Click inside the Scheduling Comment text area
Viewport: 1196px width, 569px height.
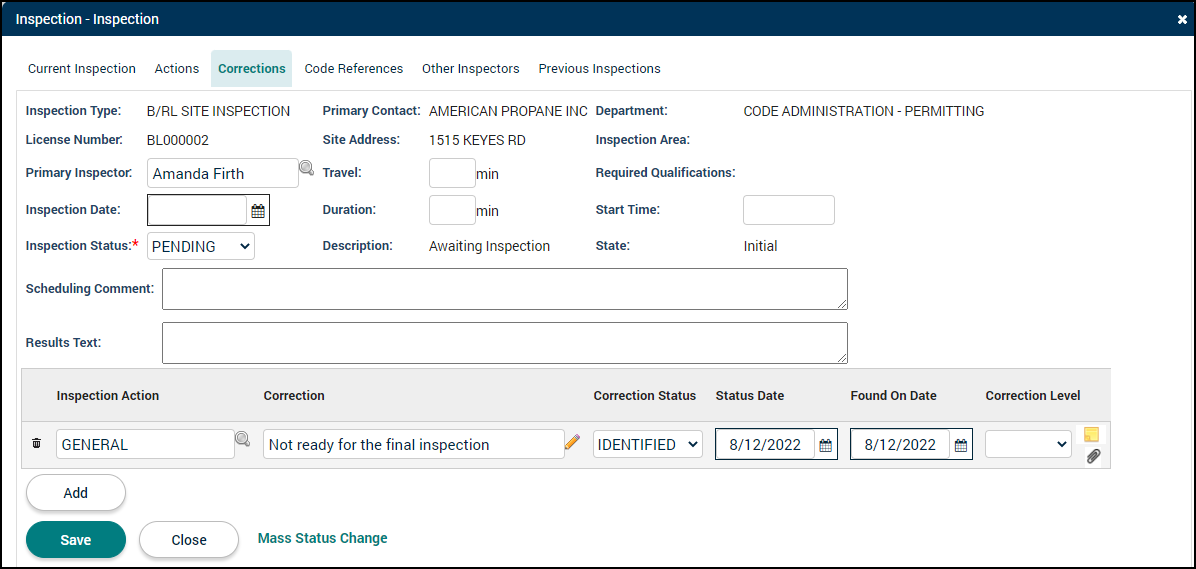pyautogui.click(x=505, y=289)
